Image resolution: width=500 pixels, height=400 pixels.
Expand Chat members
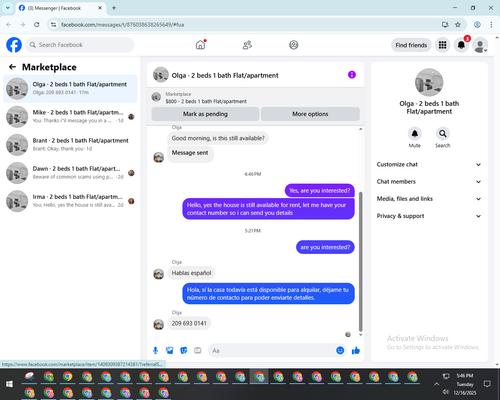(x=429, y=182)
